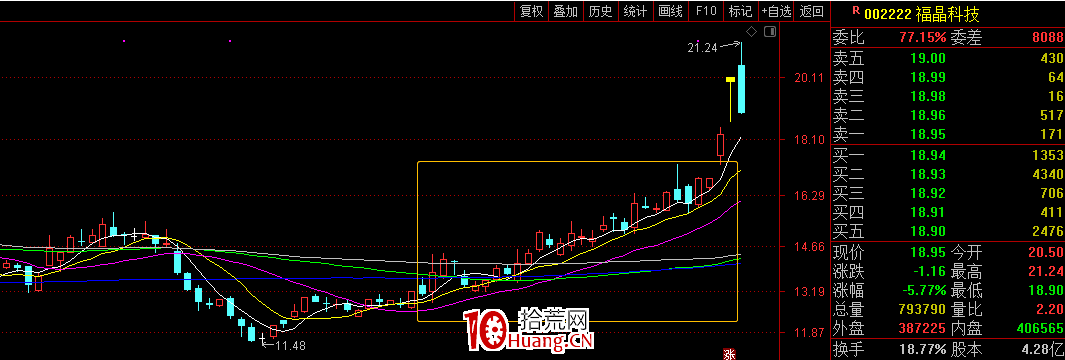1065x360 pixels.
Task: Click the diamond icon above the chart
Action: 751,32
